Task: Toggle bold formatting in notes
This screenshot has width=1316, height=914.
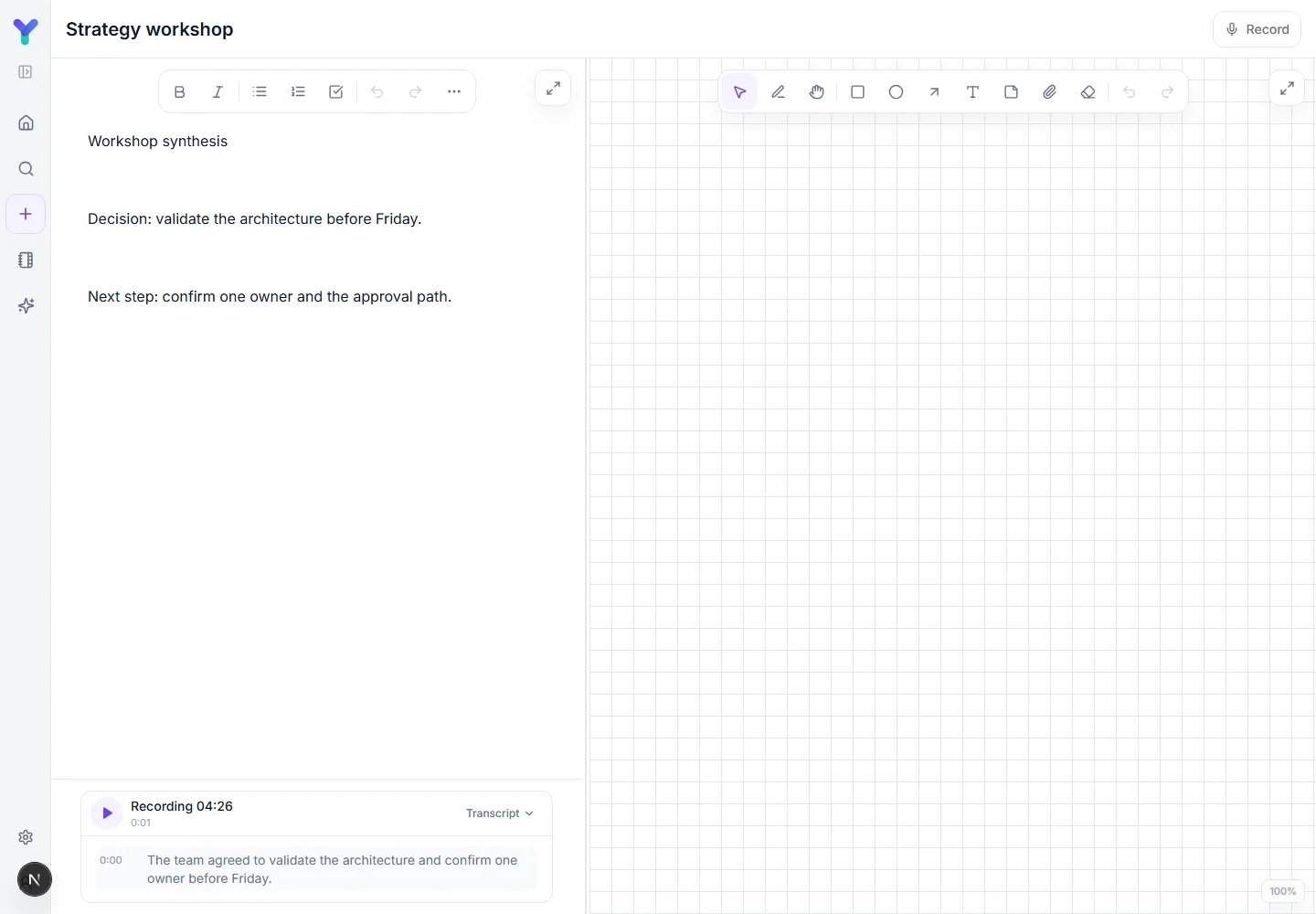Action: pos(179,91)
